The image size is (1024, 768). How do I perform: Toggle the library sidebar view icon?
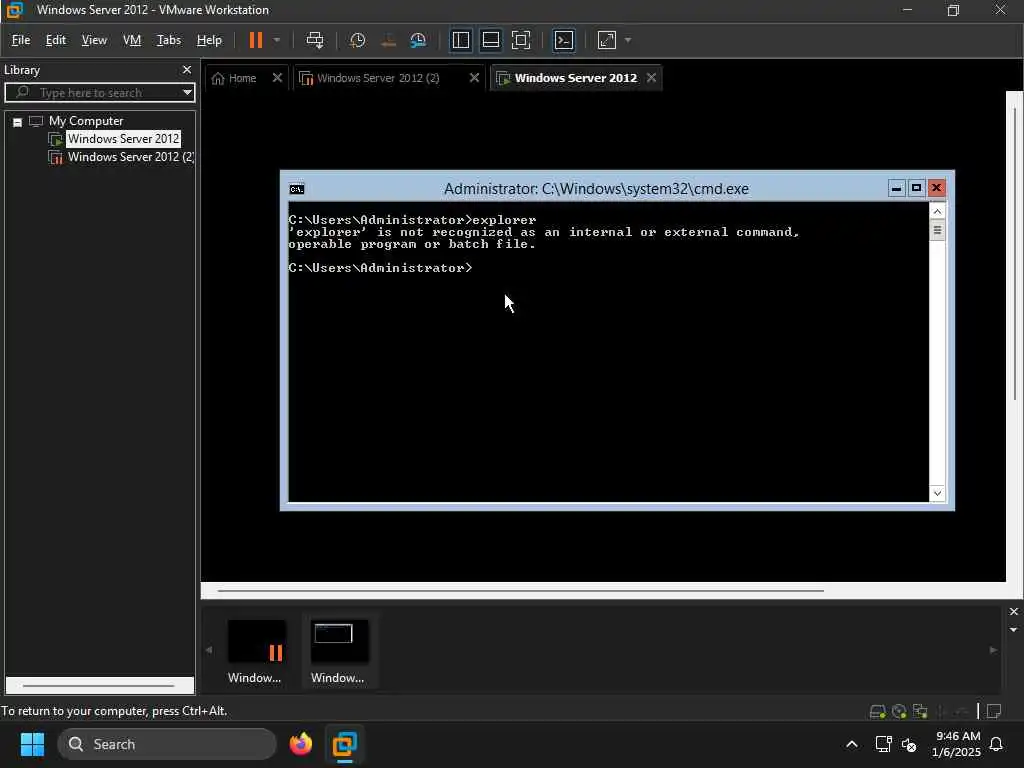460,40
